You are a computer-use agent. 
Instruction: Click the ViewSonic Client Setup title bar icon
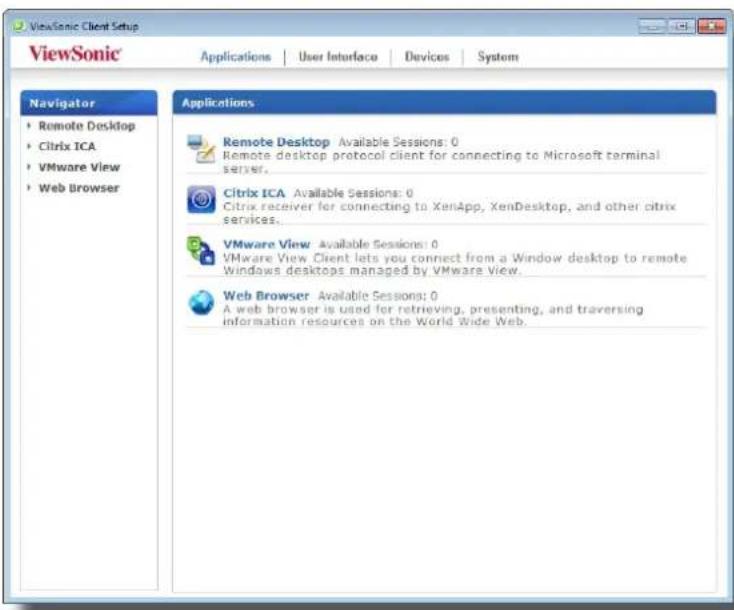click(19, 26)
